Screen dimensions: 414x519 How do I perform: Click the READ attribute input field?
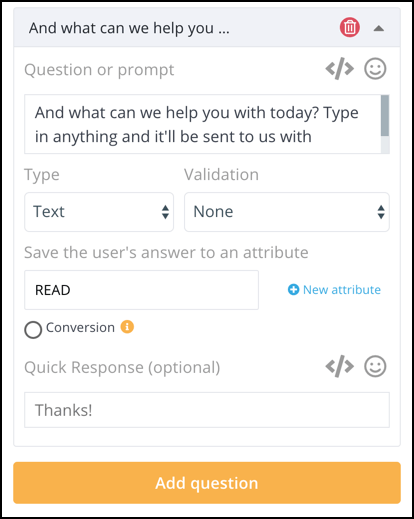[141, 290]
